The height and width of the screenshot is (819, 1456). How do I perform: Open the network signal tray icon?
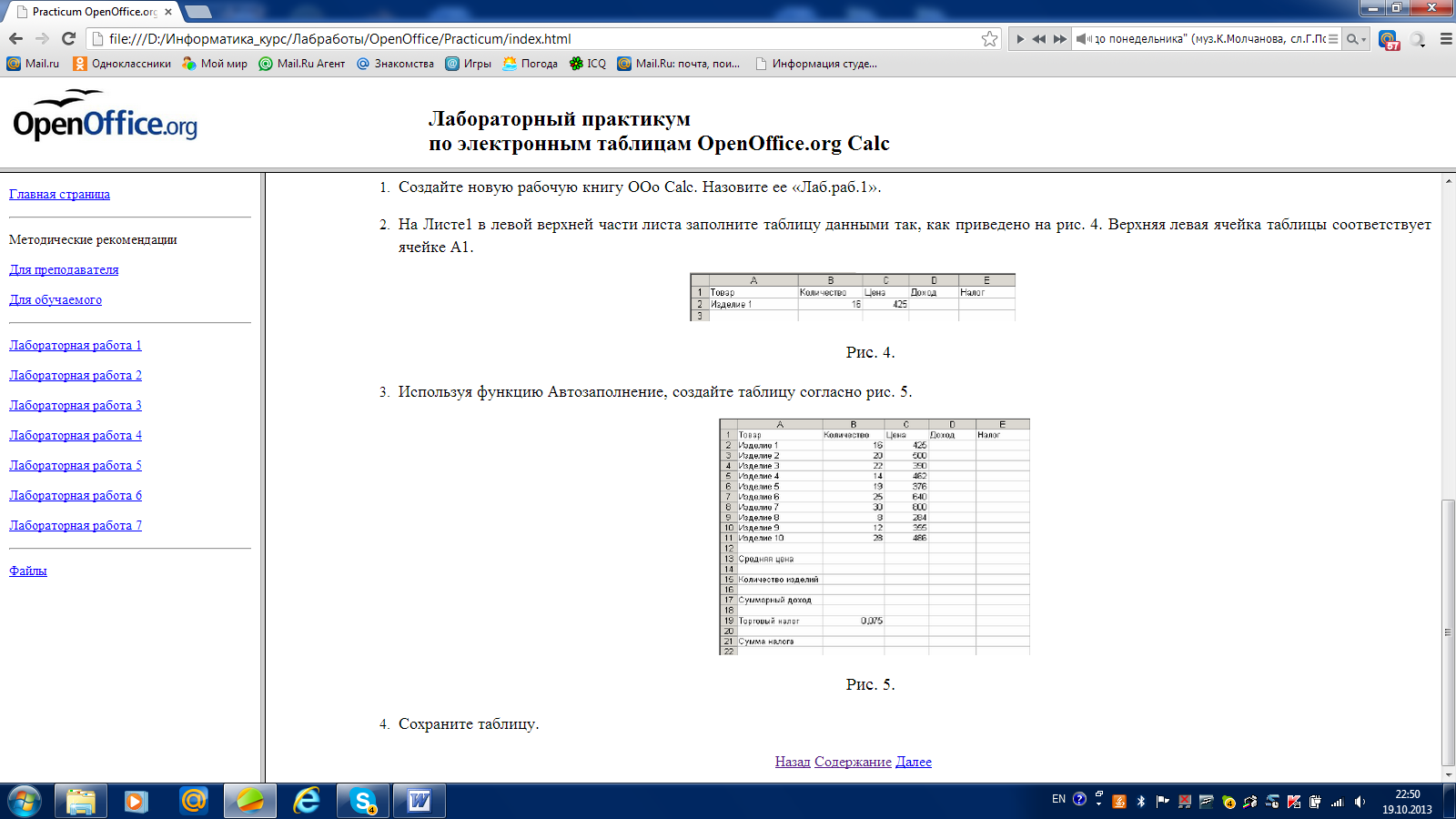[x=1337, y=802]
